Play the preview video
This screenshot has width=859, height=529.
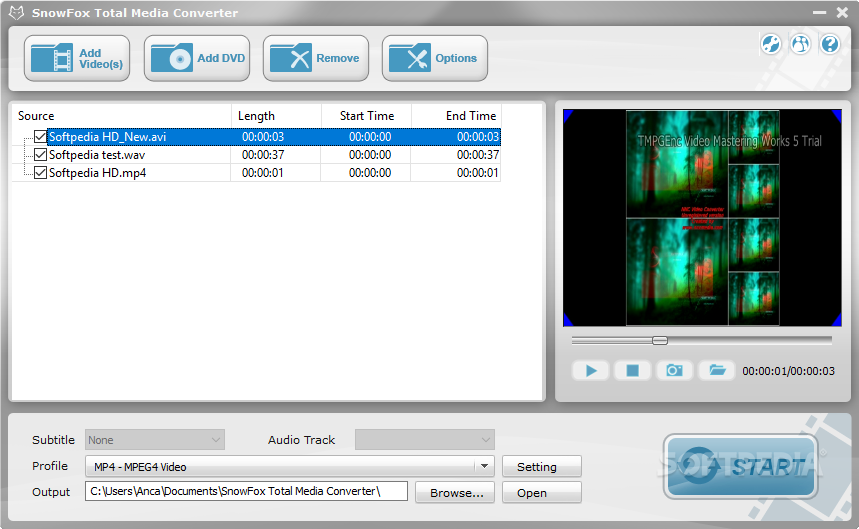point(591,371)
